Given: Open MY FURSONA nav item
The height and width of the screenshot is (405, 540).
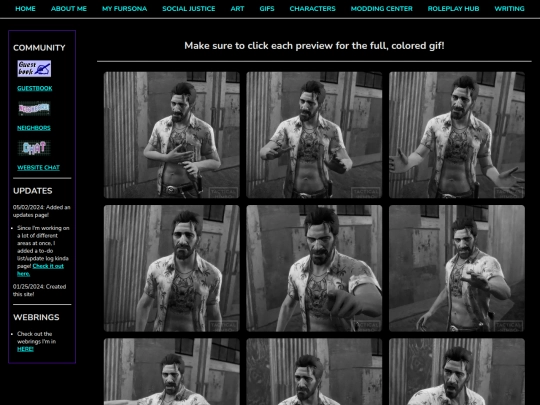Looking at the screenshot, I should pyautogui.click(x=124, y=9).
